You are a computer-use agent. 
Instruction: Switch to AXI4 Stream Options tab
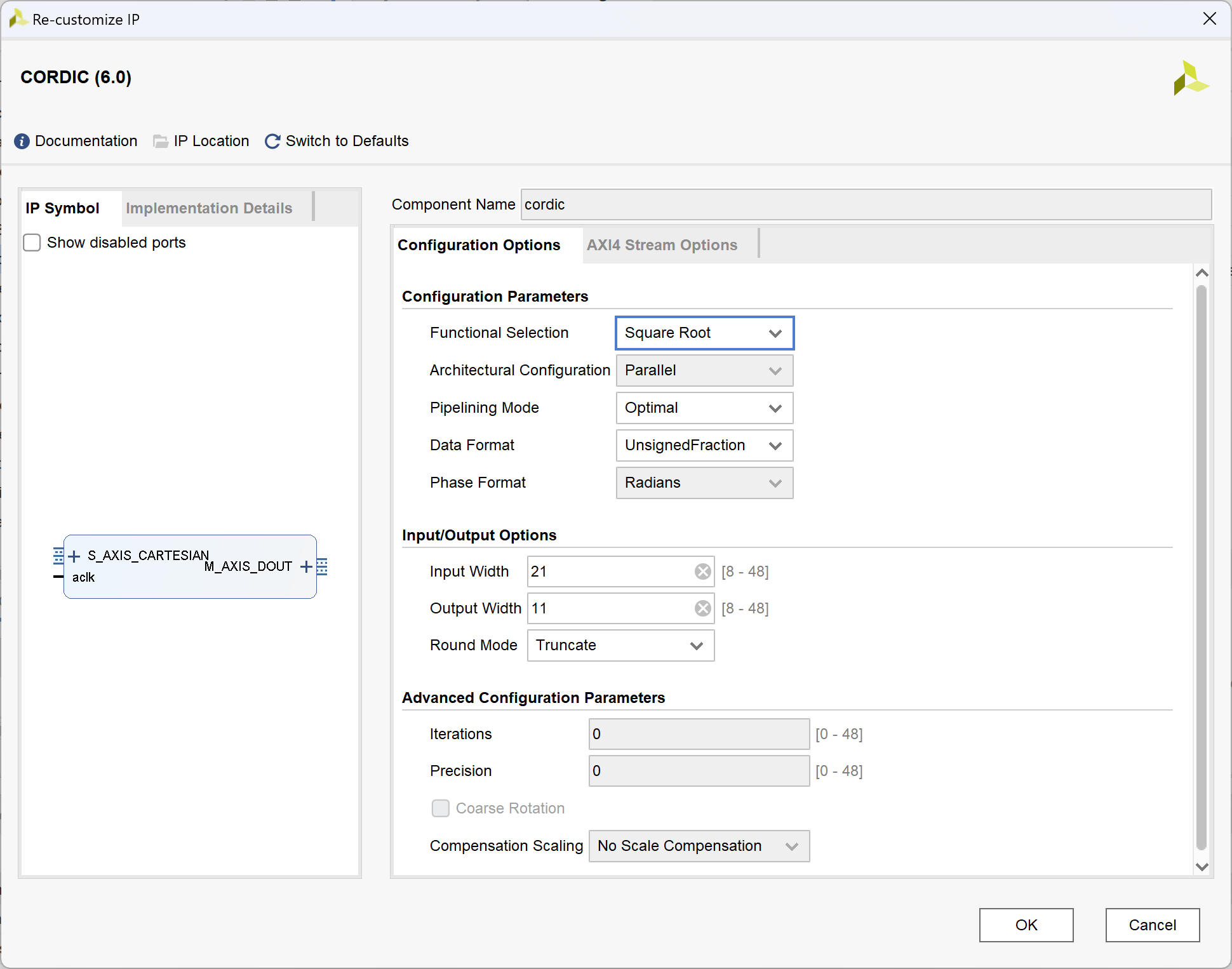(662, 245)
